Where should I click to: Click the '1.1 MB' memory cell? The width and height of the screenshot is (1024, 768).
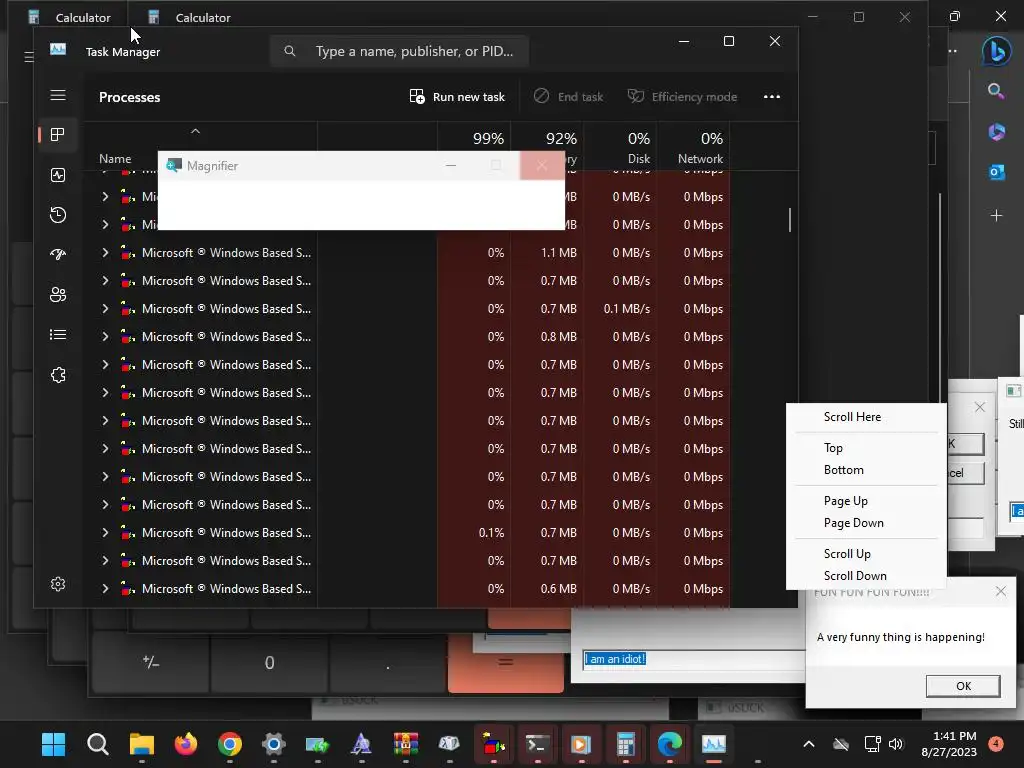[x=558, y=253]
